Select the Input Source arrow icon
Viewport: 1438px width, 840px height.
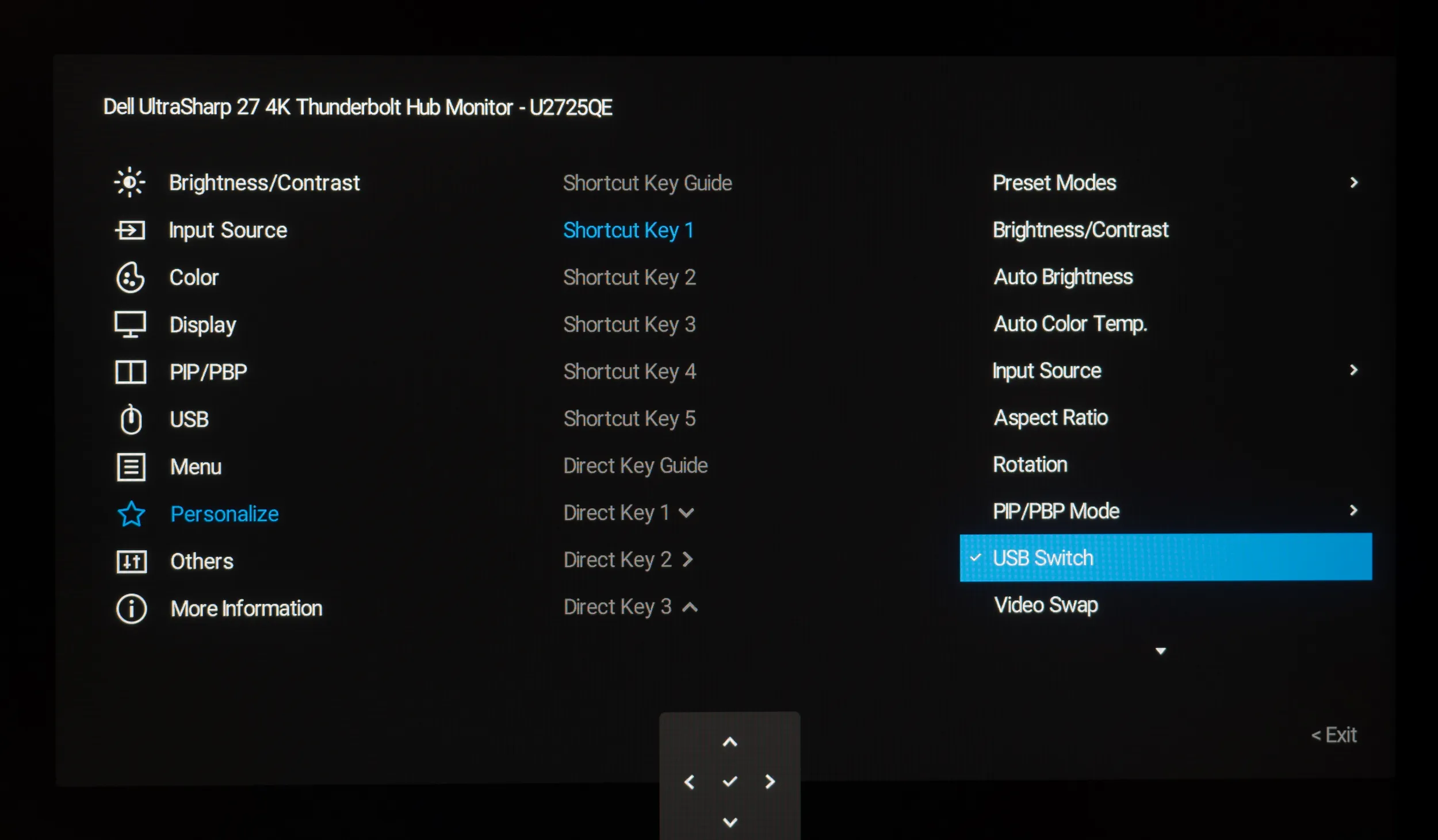click(x=130, y=231)
